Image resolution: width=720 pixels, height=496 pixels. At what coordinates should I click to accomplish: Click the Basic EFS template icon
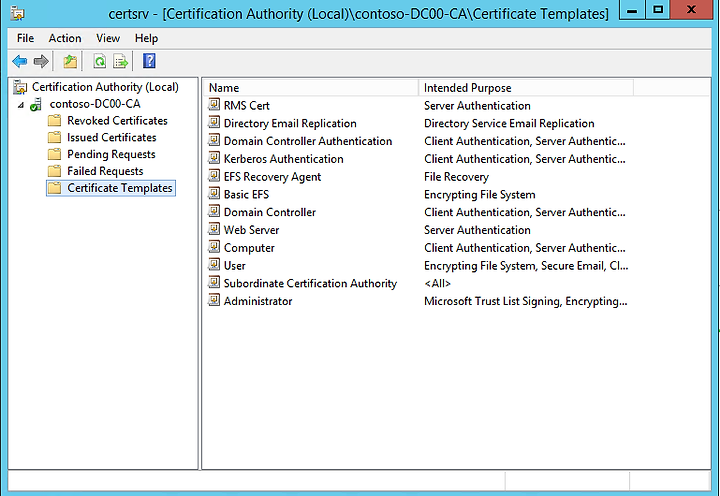(214, 194)
